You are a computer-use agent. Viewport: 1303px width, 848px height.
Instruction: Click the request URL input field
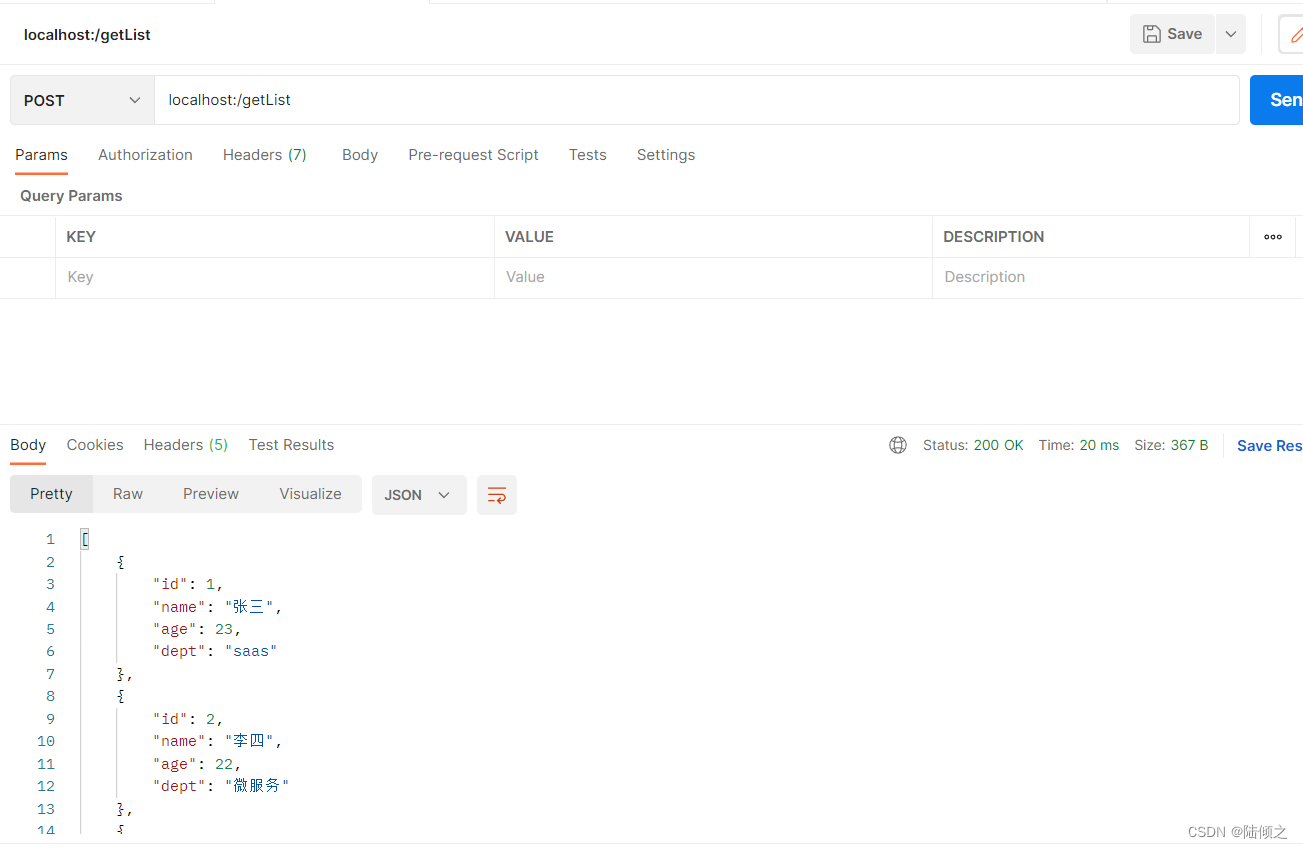tap(697, 100)
